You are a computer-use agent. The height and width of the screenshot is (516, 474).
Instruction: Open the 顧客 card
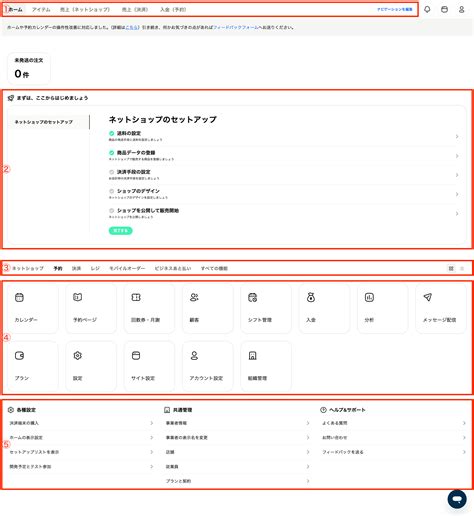(208, 308)
